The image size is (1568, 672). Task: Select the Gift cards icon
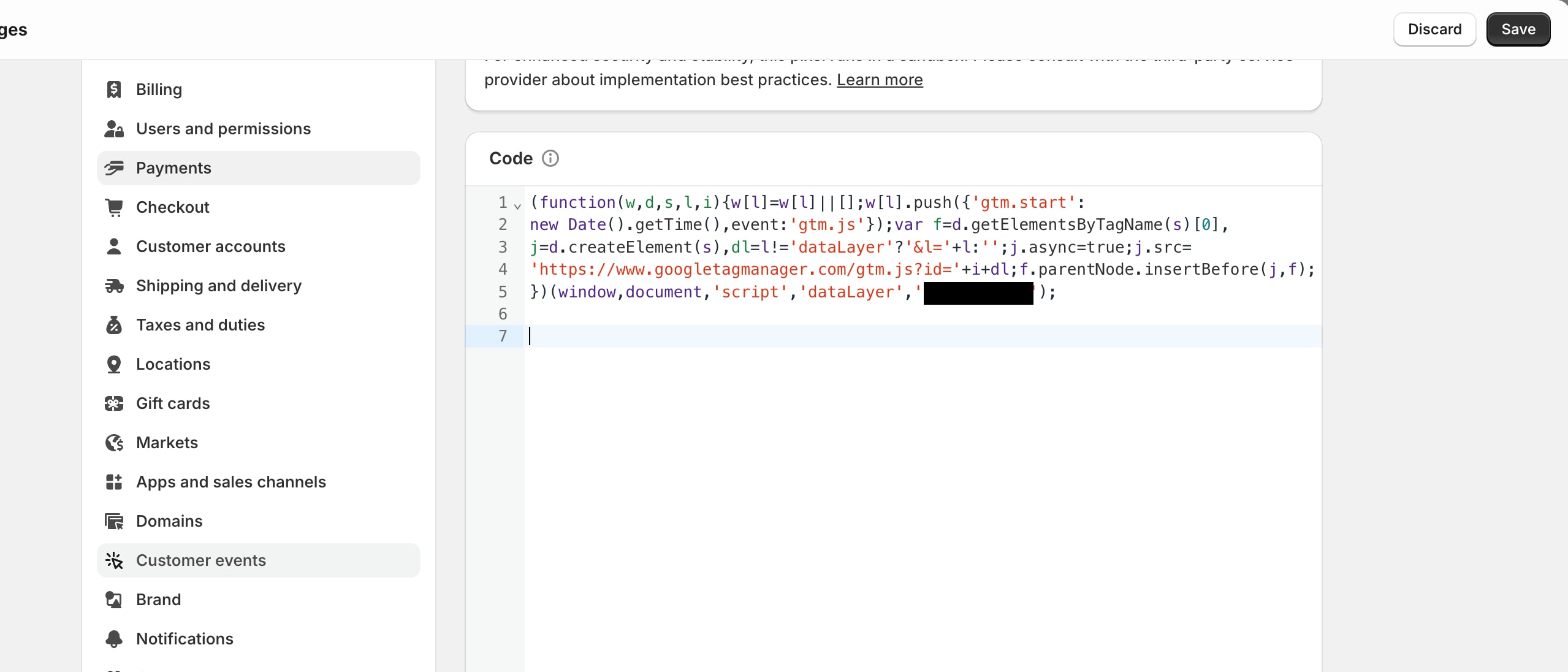(x=113, y=404)
